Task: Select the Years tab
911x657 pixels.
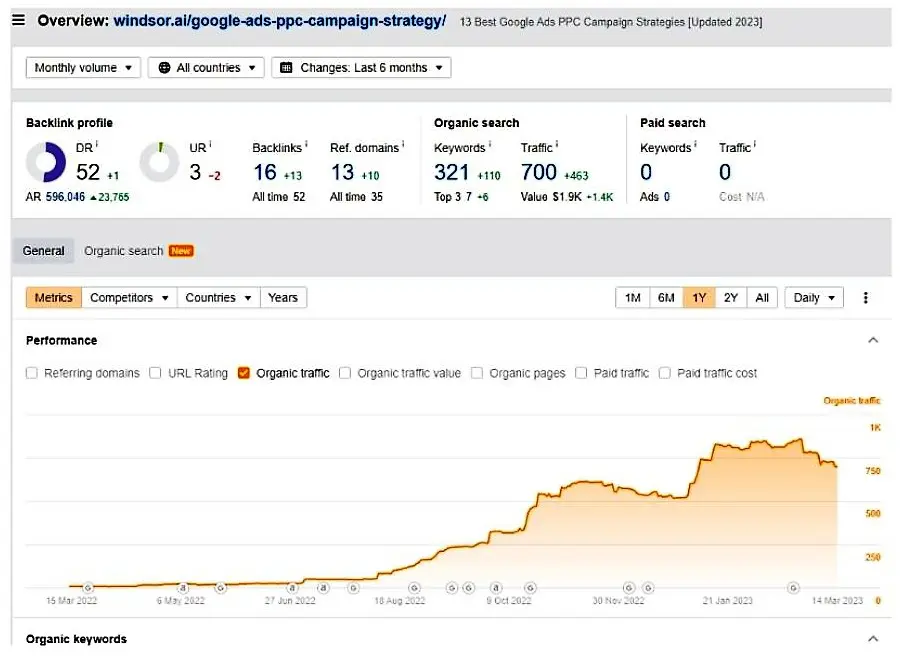Action: tap(283, 298)
